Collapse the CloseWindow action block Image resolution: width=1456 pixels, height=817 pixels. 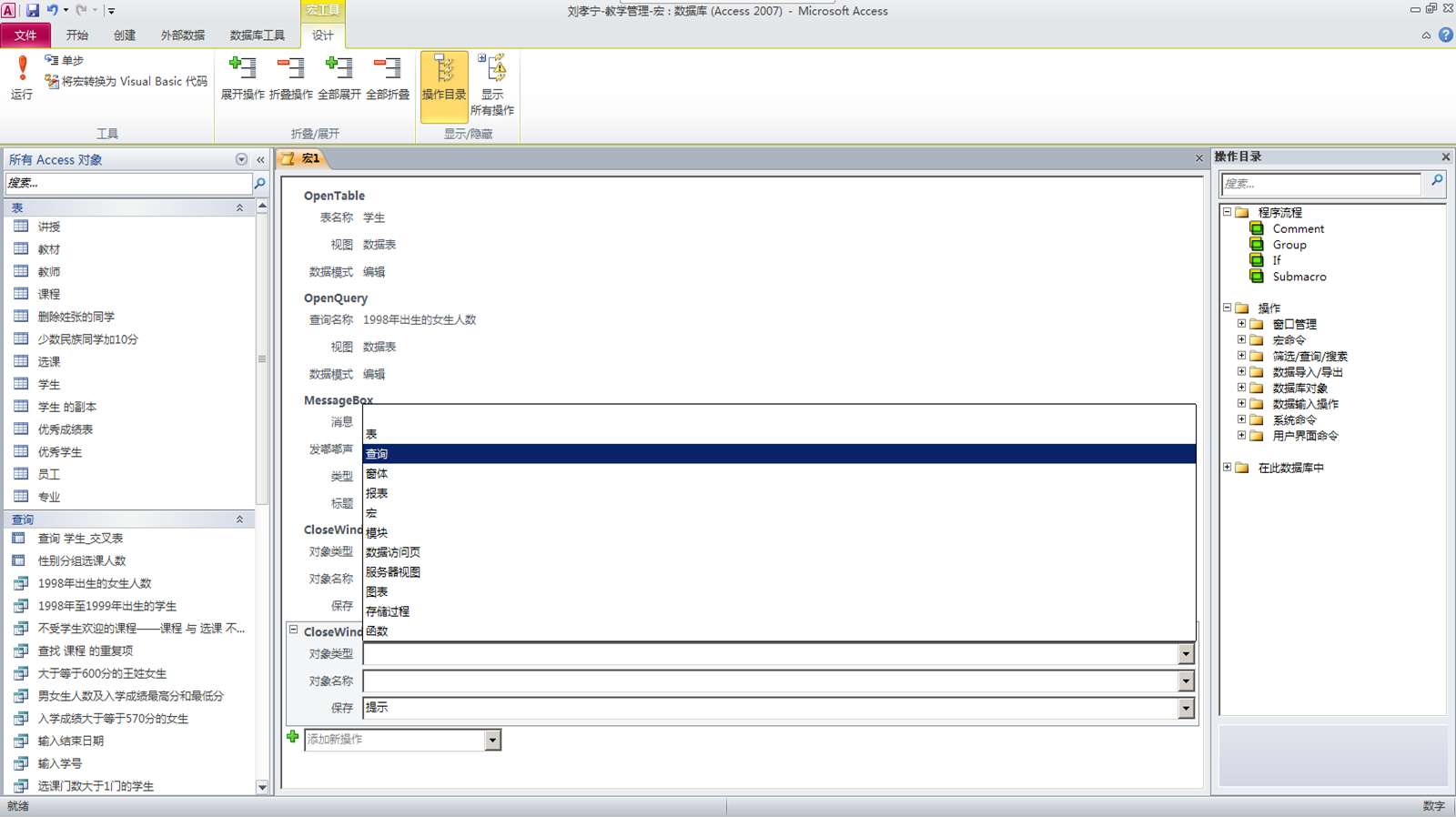pyautogui.click(x=294, y=630)
